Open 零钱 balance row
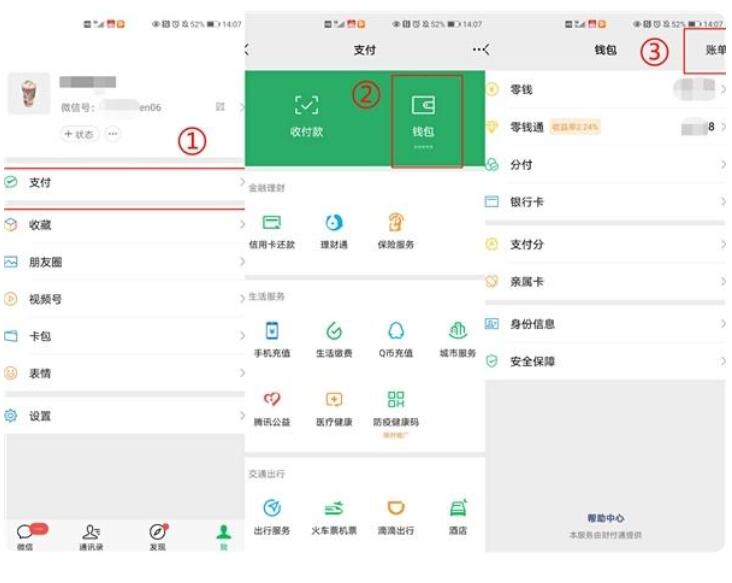The width and height of the screenshot is (732, 583). [605, 89]
